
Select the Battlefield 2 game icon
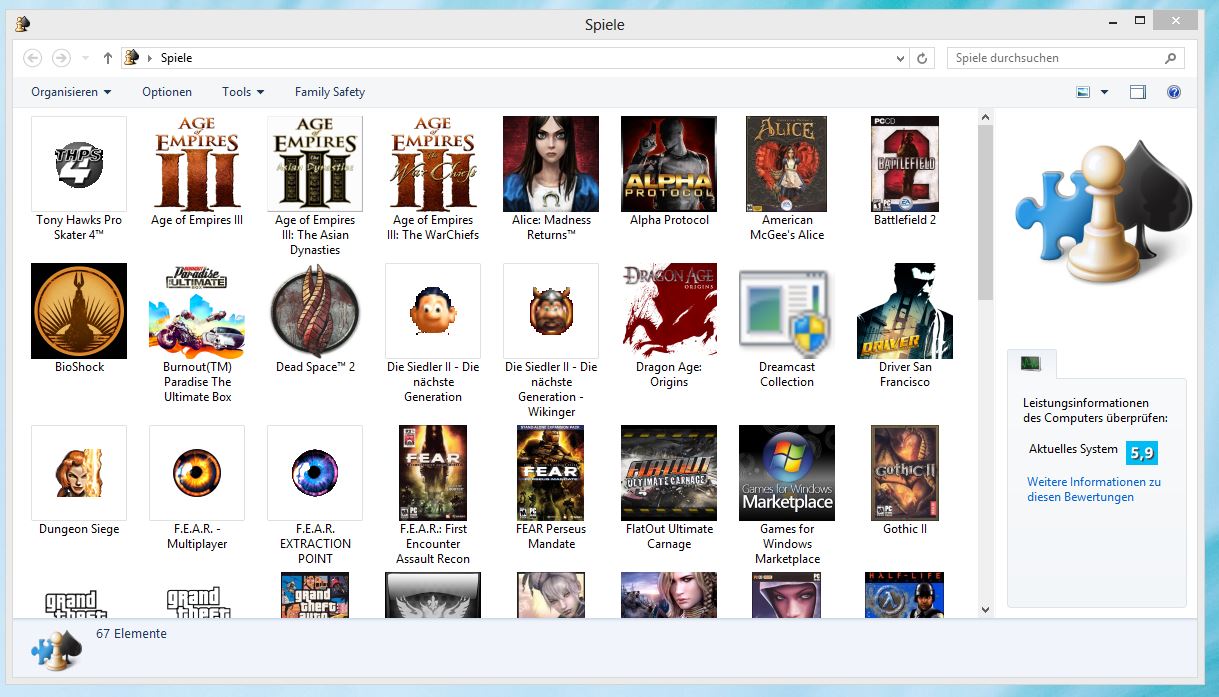(x=905, y=163)
